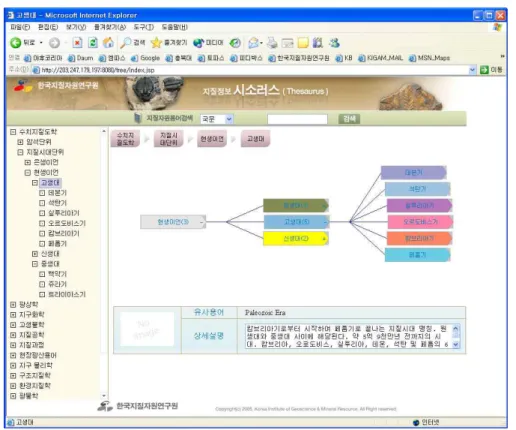
Task: Click the 수치지질도학 breadcrumb button
Action: 125,139
